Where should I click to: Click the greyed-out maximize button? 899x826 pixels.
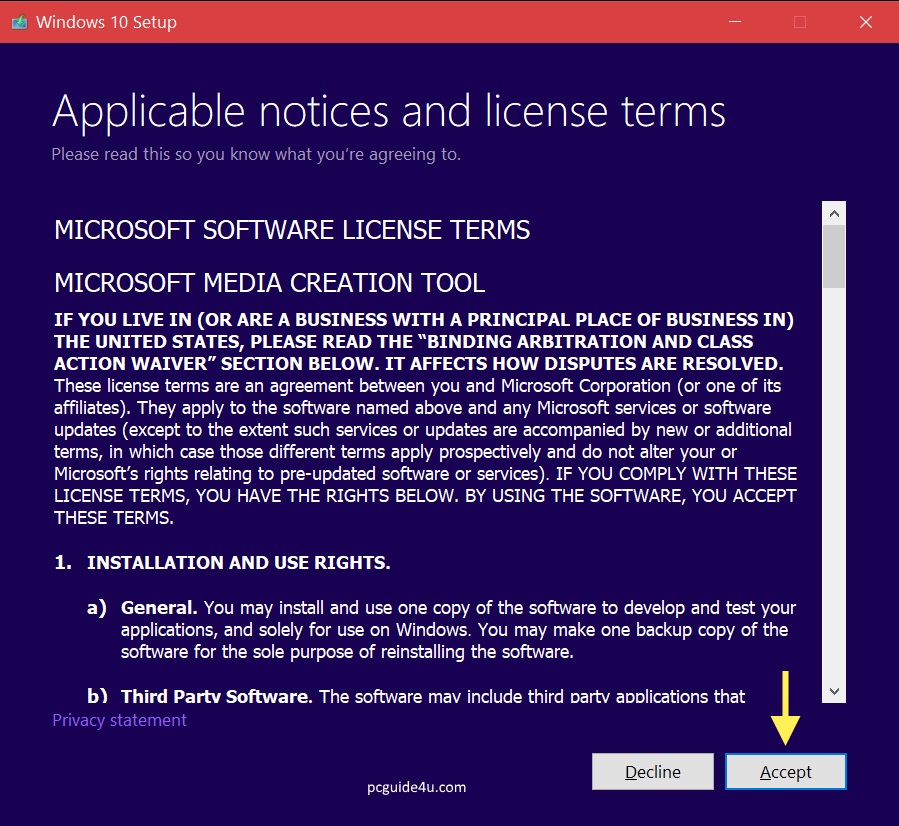point(800,22)
